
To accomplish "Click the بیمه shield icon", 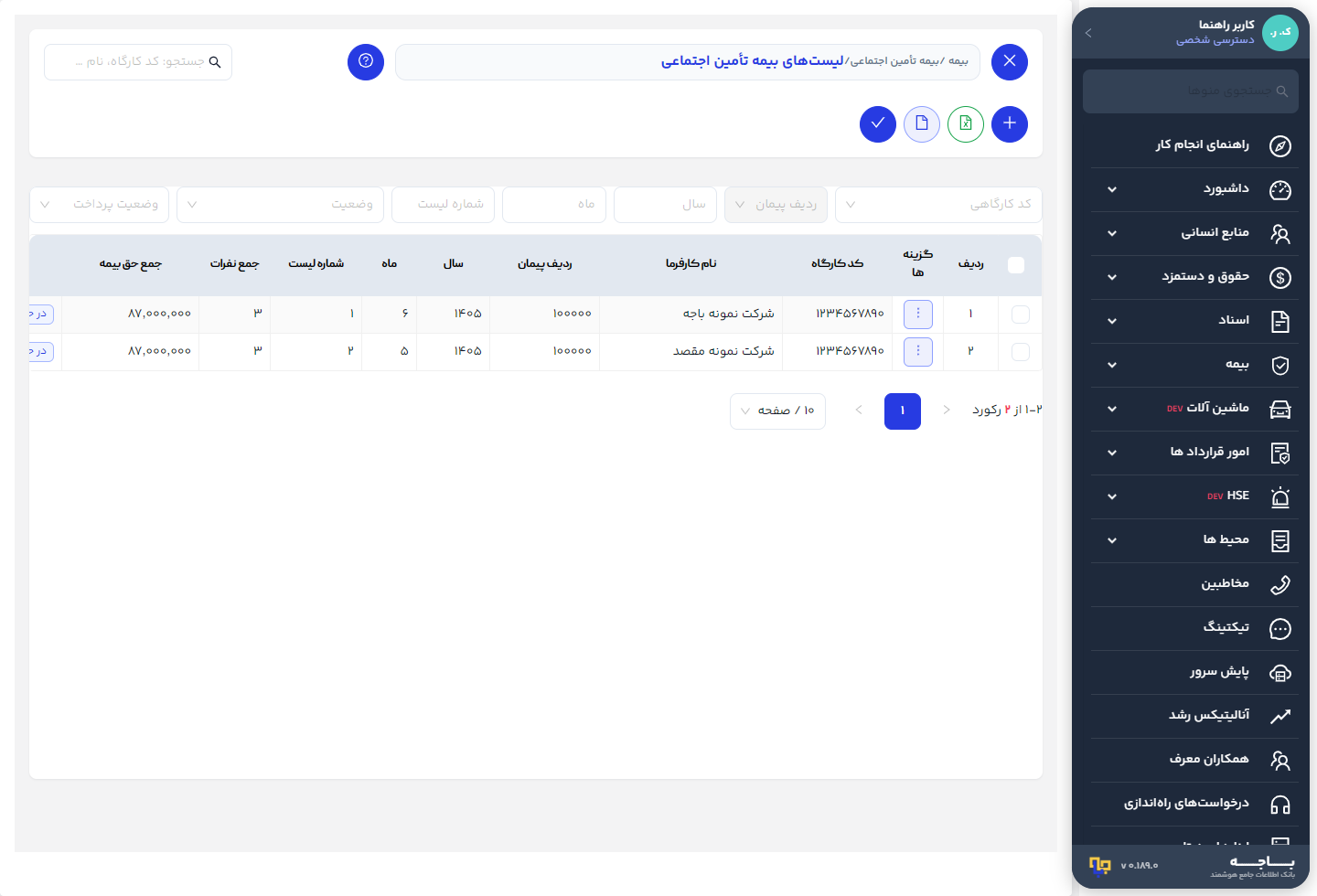I will pos(1280,366).
